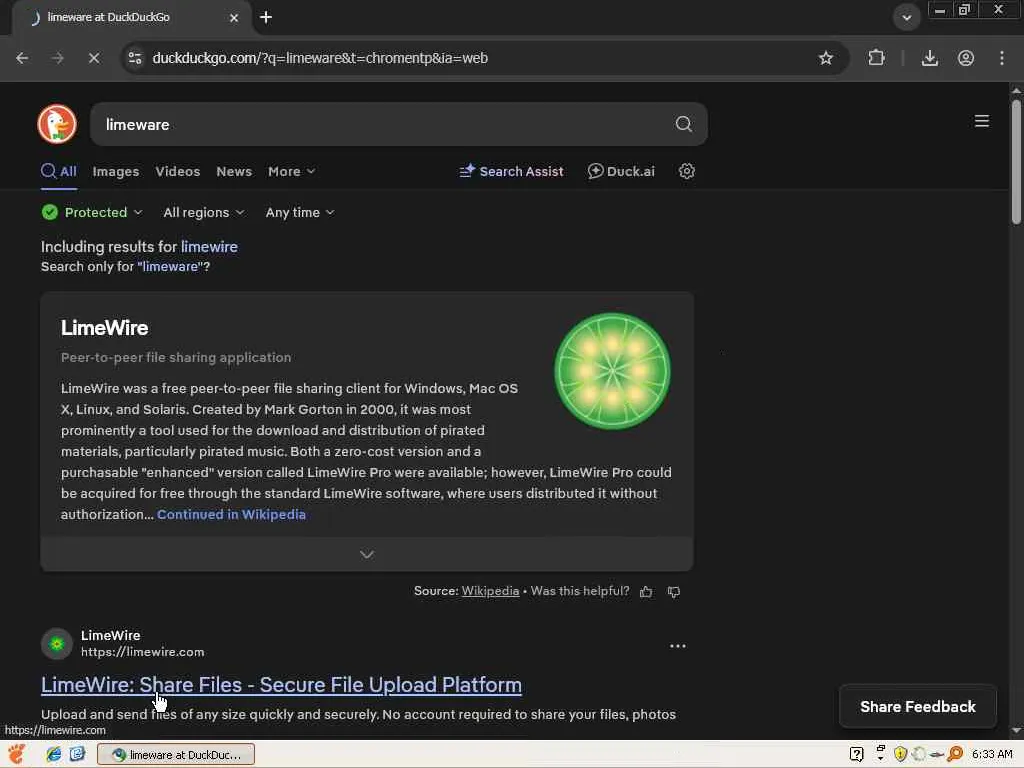
Task: Select limeware at DuckDuc... taskbar button
Action: pyautogui.click(x=176, y=754)
